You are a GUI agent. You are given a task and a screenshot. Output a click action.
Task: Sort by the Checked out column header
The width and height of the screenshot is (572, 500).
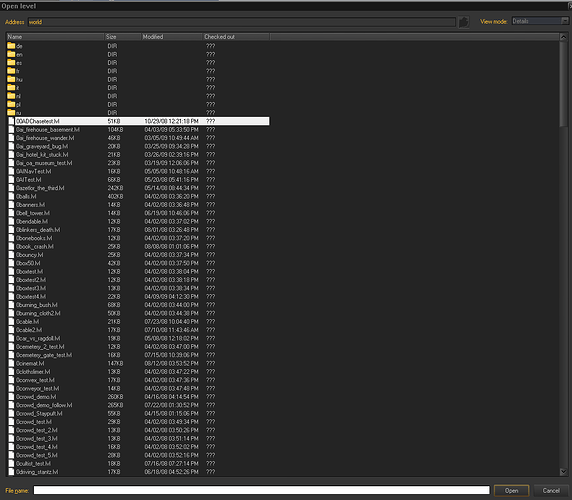pyautogui.click(x=236, y=37)
